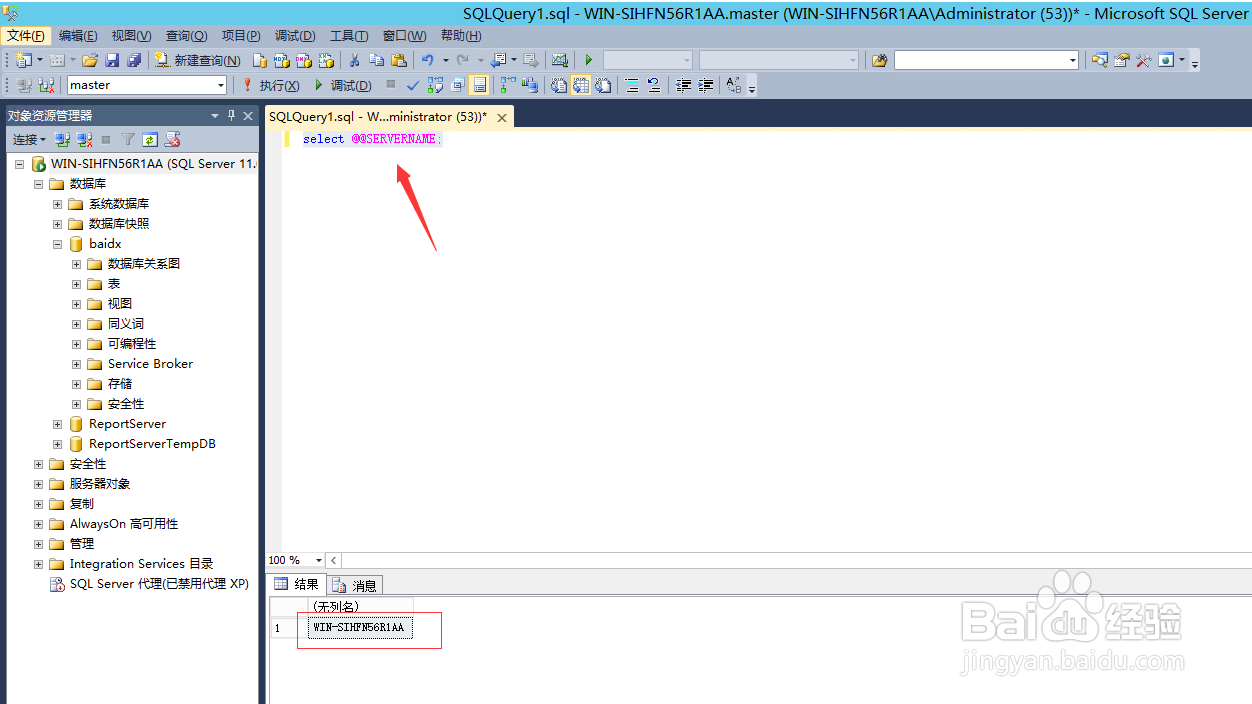
Task: Refresh Object Explorer with refresh icon
Action: click(x=150, y=139)
